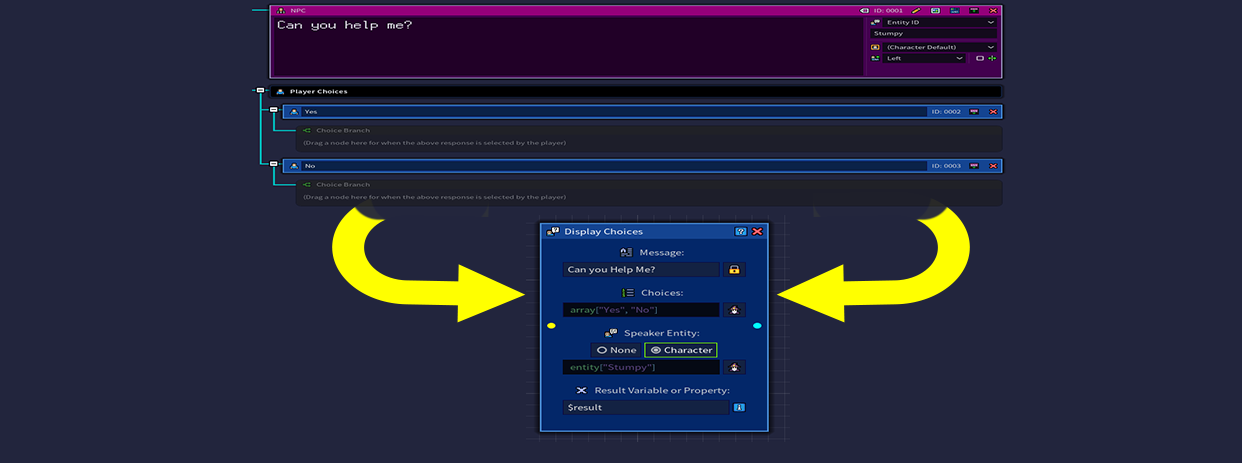Click the Can you Help Me? message field
The image size is (1242, 463).
(640, 269)
